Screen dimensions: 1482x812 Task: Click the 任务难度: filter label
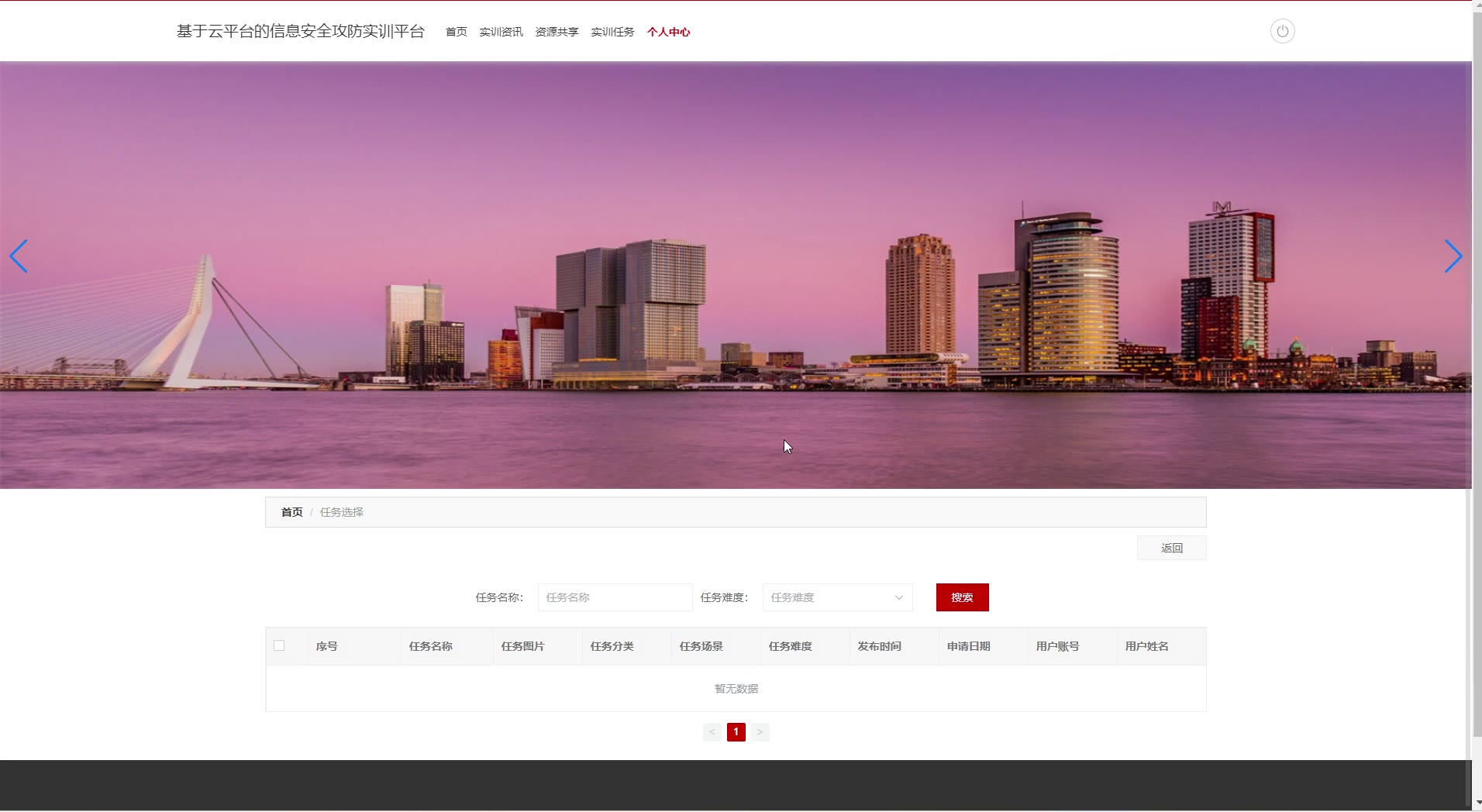pos(724,597)
